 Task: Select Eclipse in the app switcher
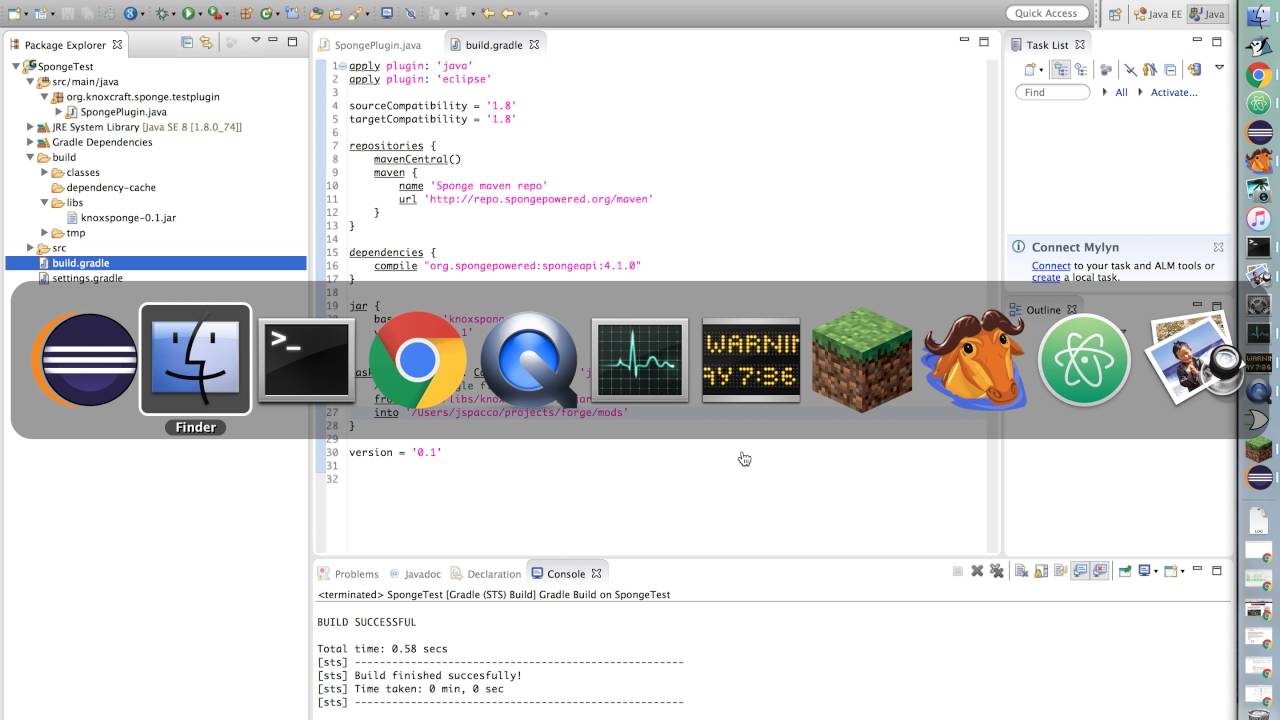coord(85,359)
